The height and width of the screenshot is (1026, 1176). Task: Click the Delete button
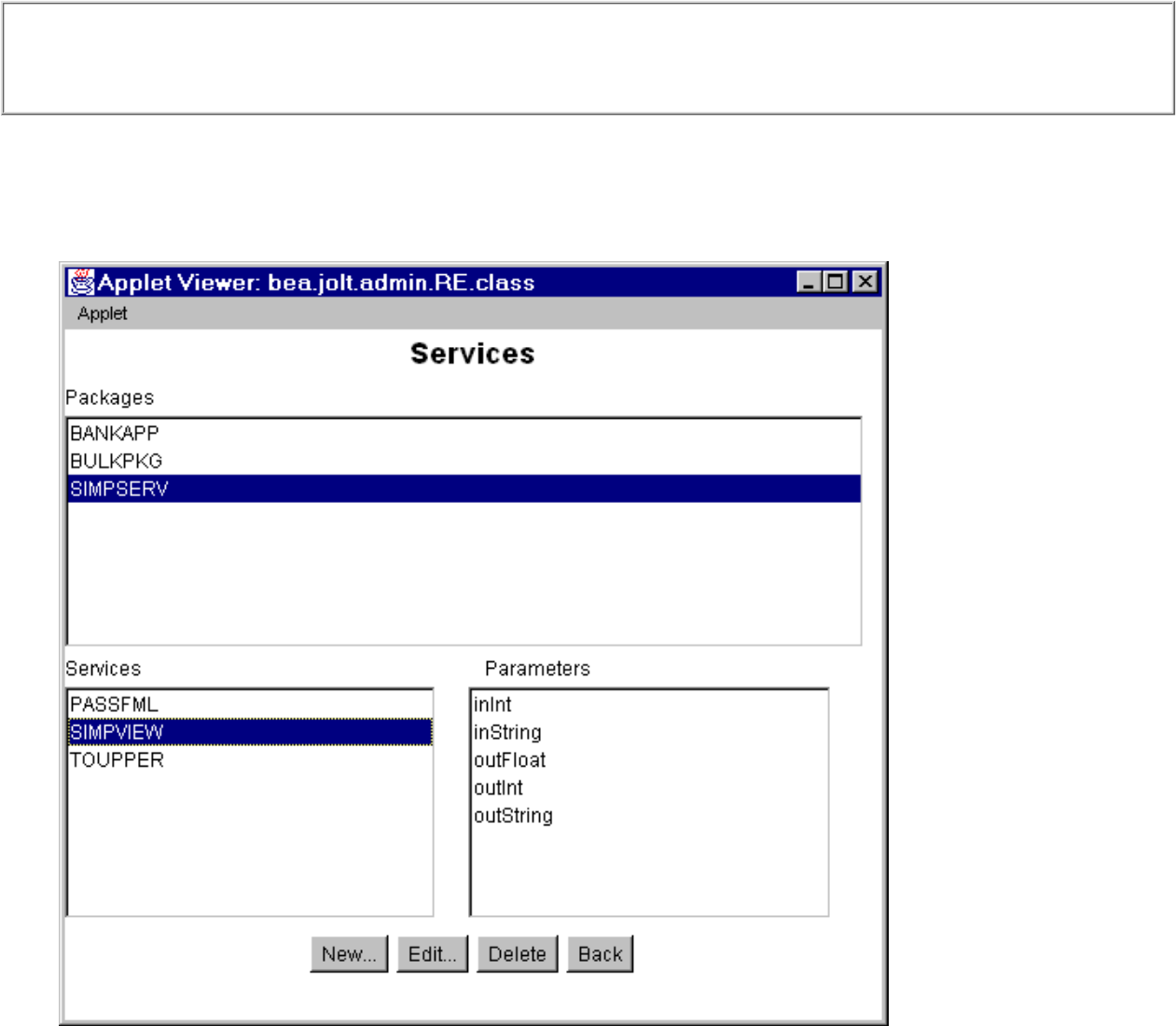coord(517,954)
